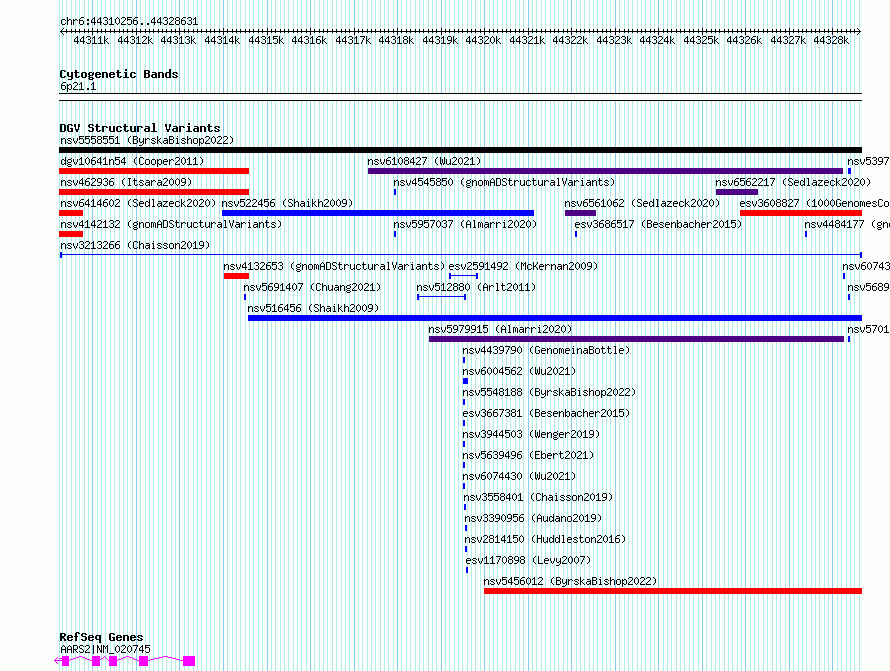The image size is (890, 671).
Task: Click the esv3686517 (Besenbacher2015) label
Action: [658, 224]
